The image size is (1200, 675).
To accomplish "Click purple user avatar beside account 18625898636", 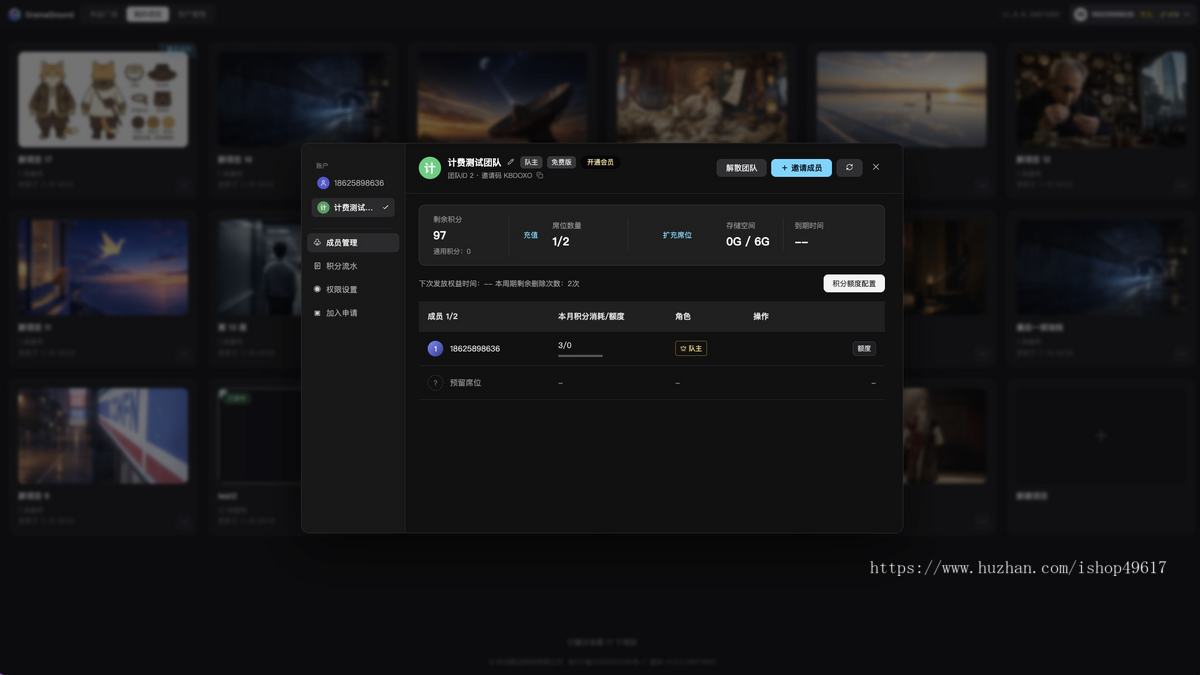I will (x=323, y=183).
